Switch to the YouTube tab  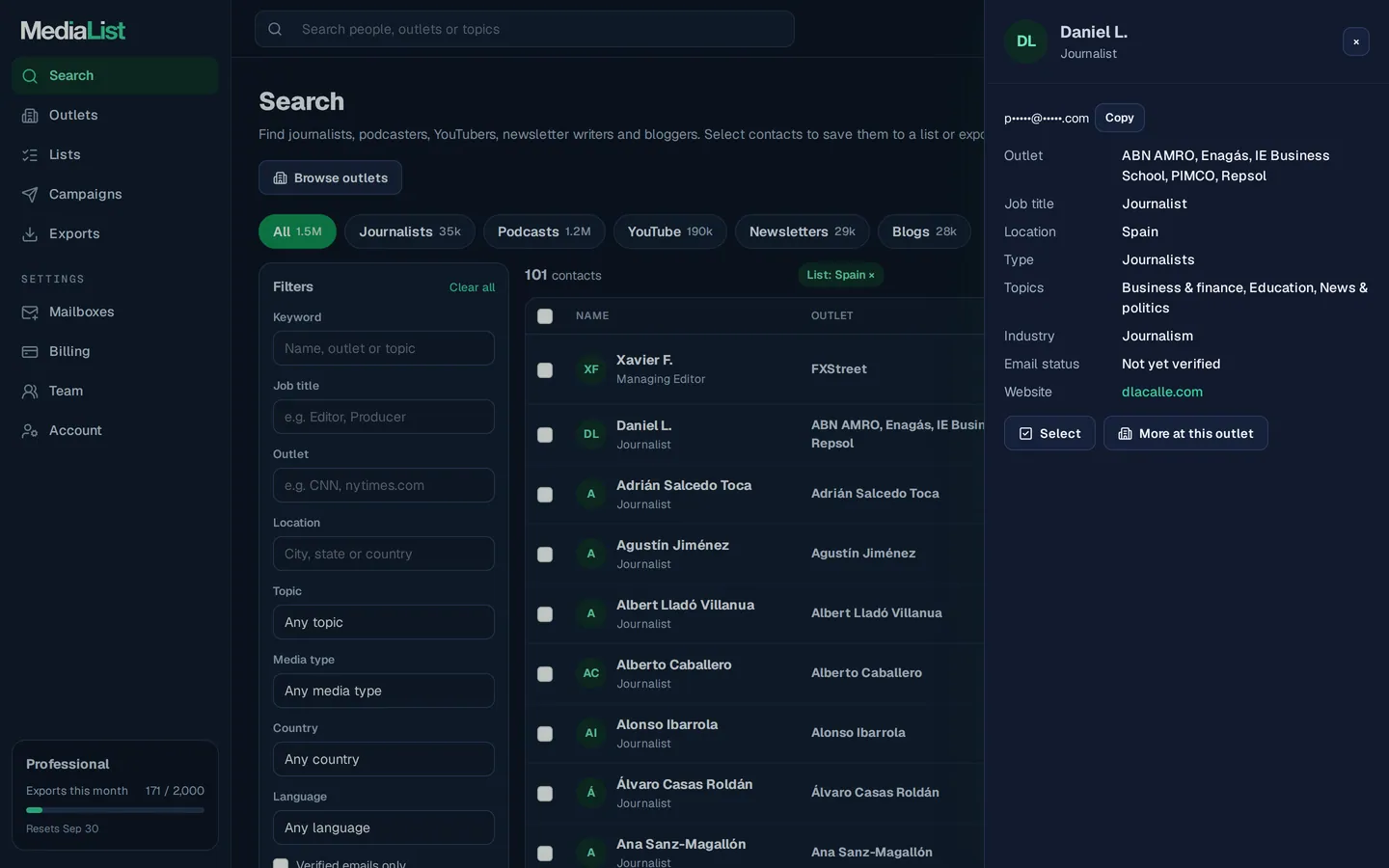670,231
